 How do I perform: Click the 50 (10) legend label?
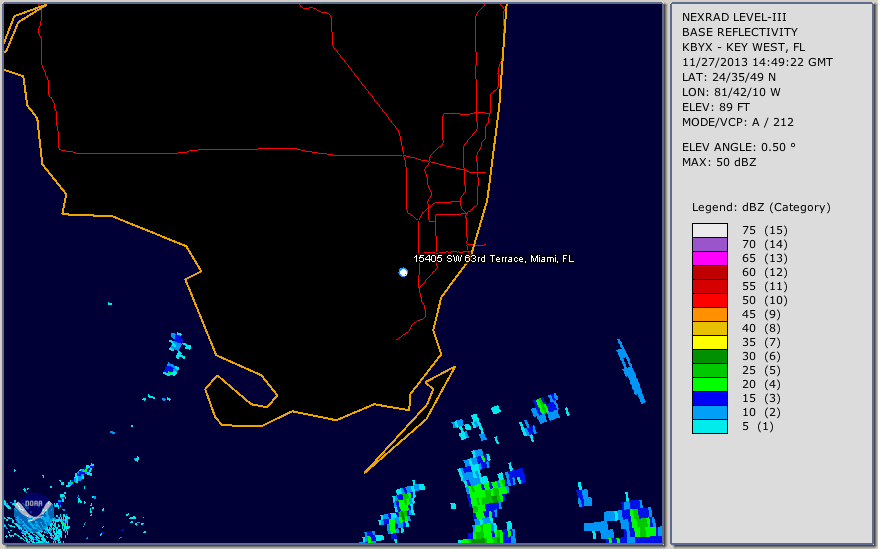tap(764, 300)
